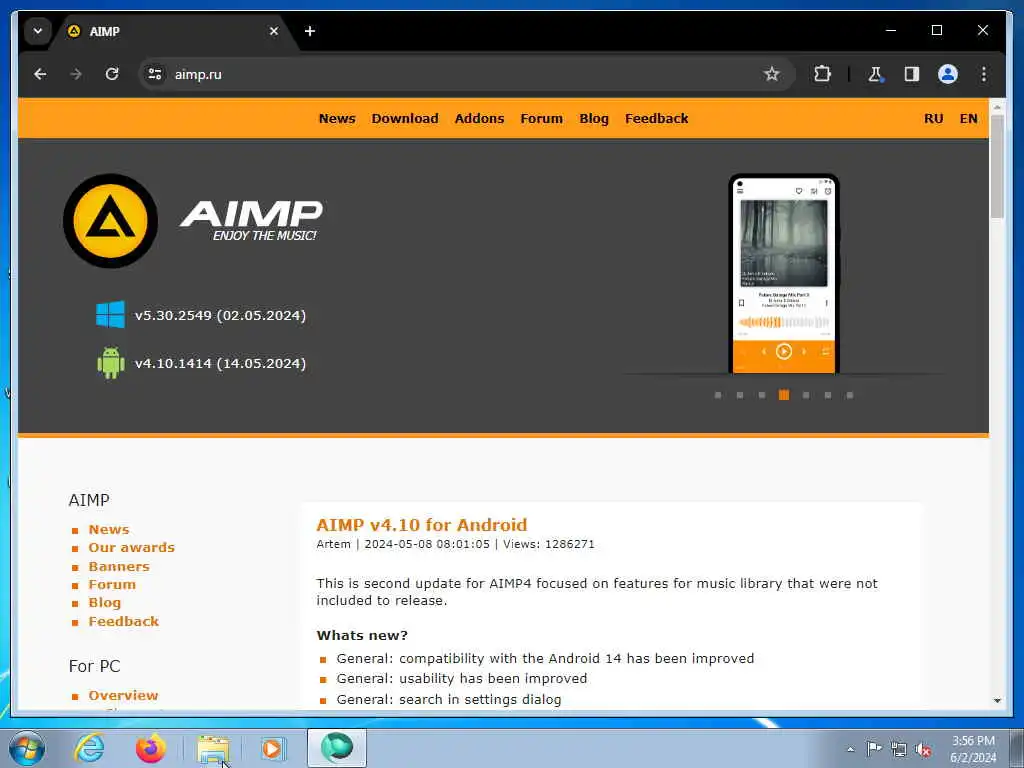Open Our awards in the sidebar

tap(131, 547)
